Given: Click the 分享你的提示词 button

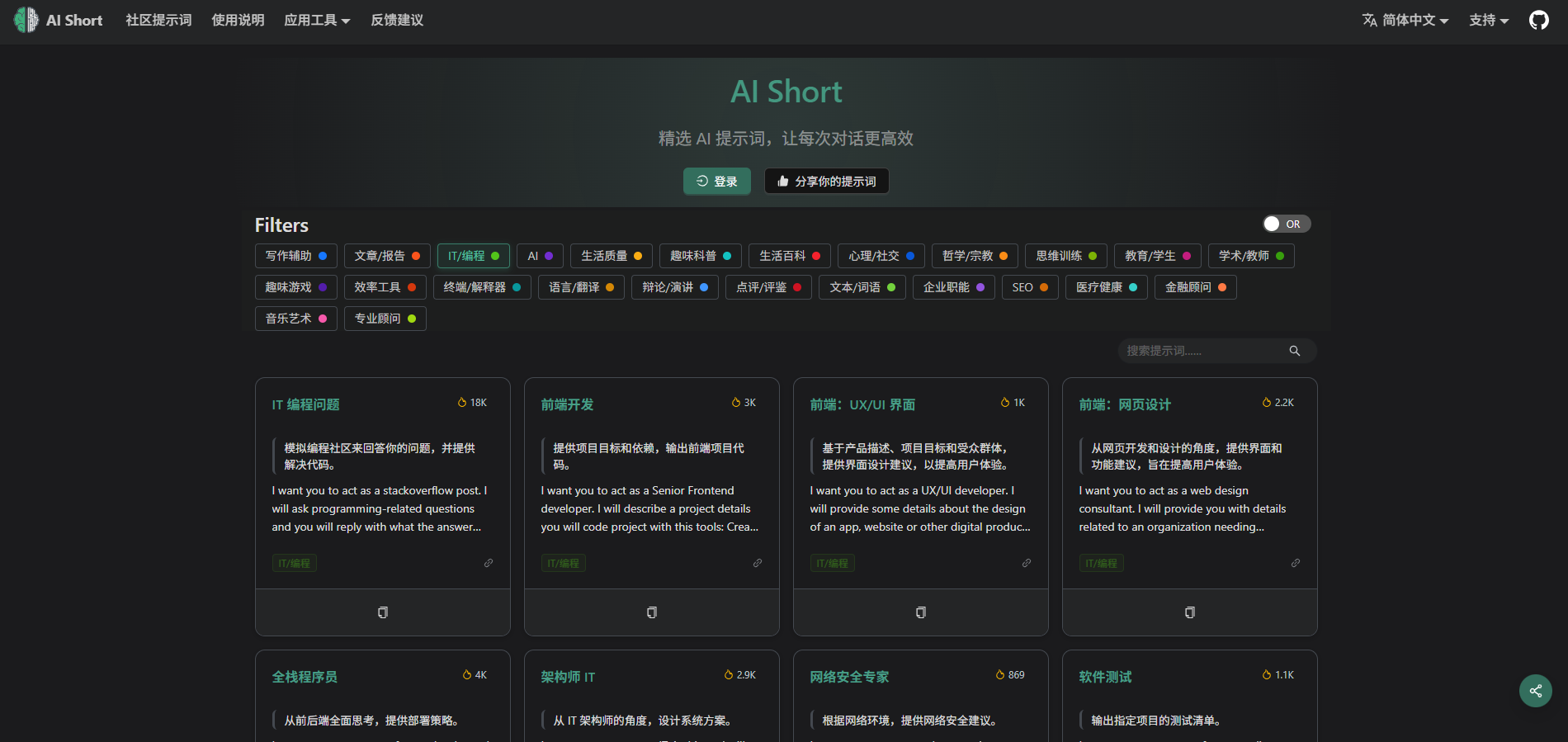Looking at the screenshot, I should click(826, 181).
